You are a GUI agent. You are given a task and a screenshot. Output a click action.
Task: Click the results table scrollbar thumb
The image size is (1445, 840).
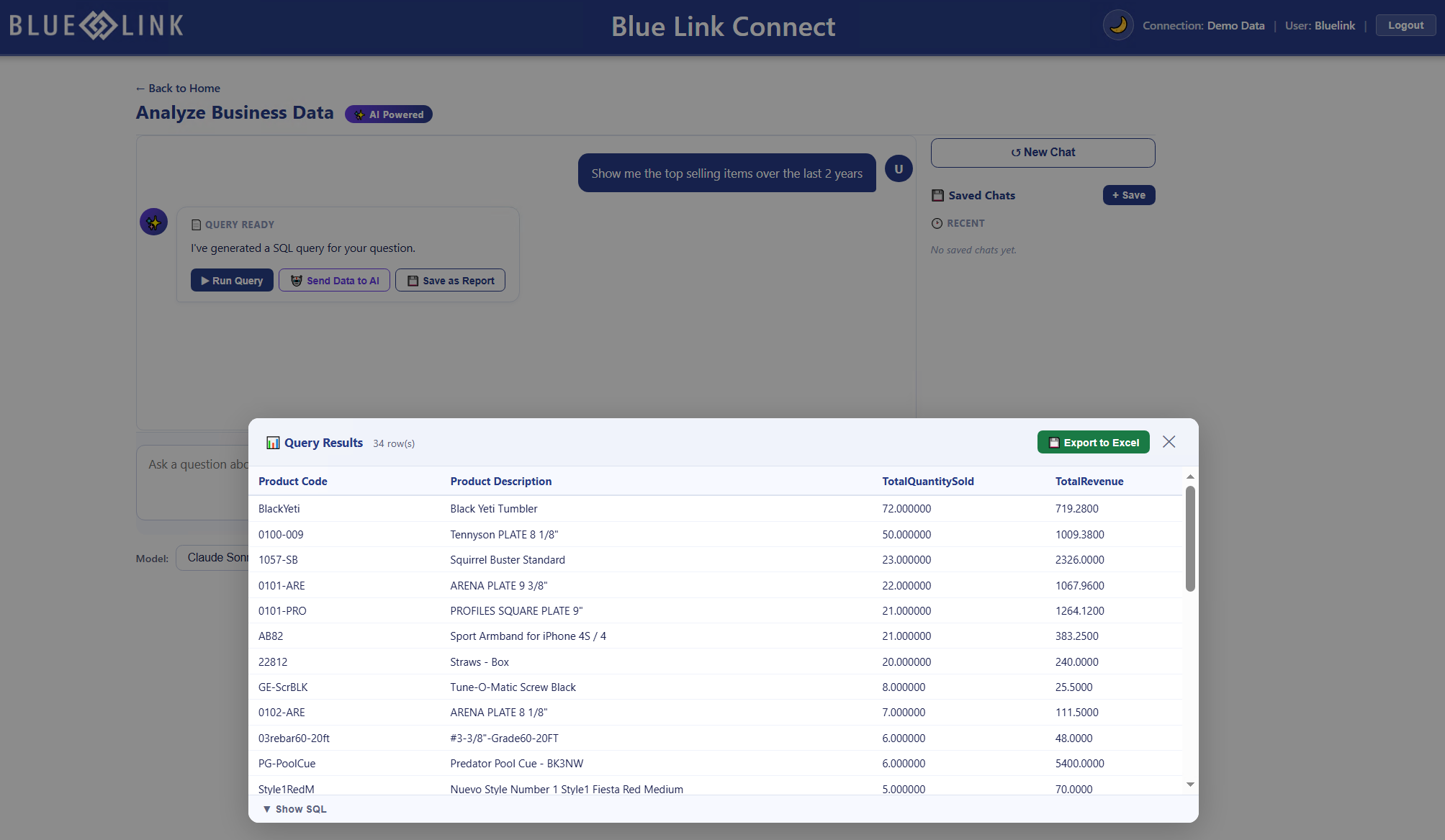[1190, 538]
